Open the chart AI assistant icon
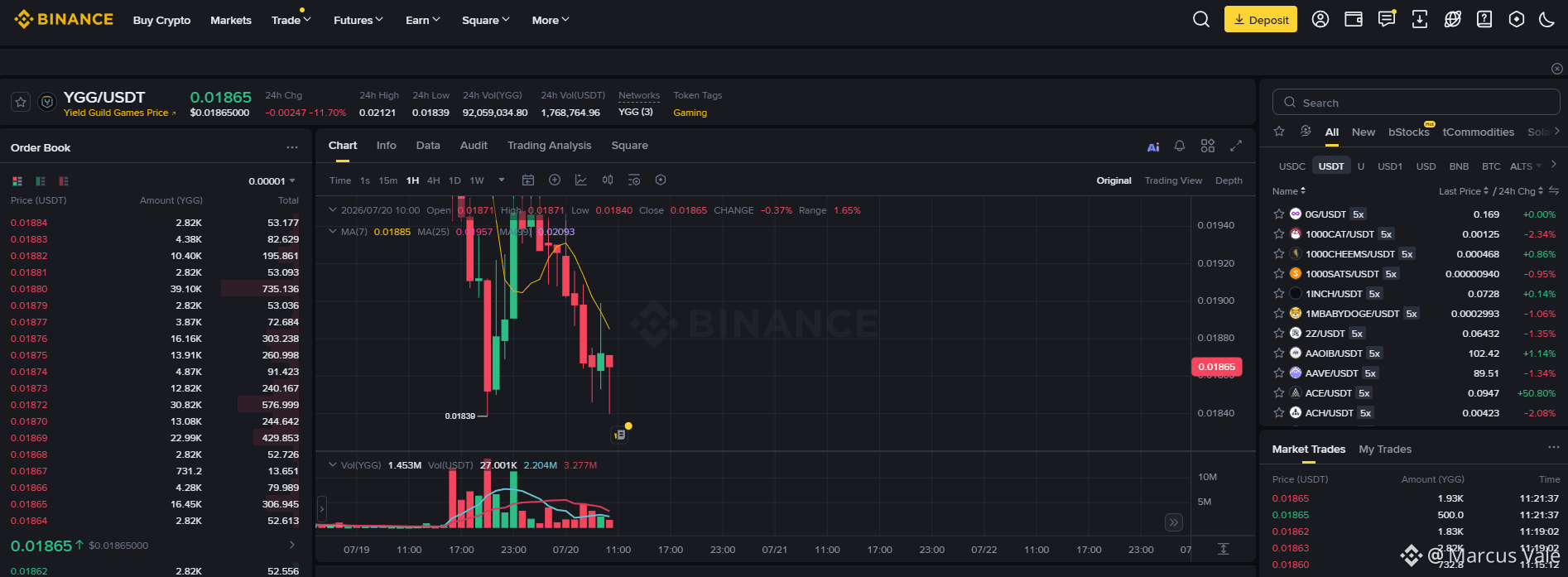This screenshot has width=1568, height=577. (1153, 147)
